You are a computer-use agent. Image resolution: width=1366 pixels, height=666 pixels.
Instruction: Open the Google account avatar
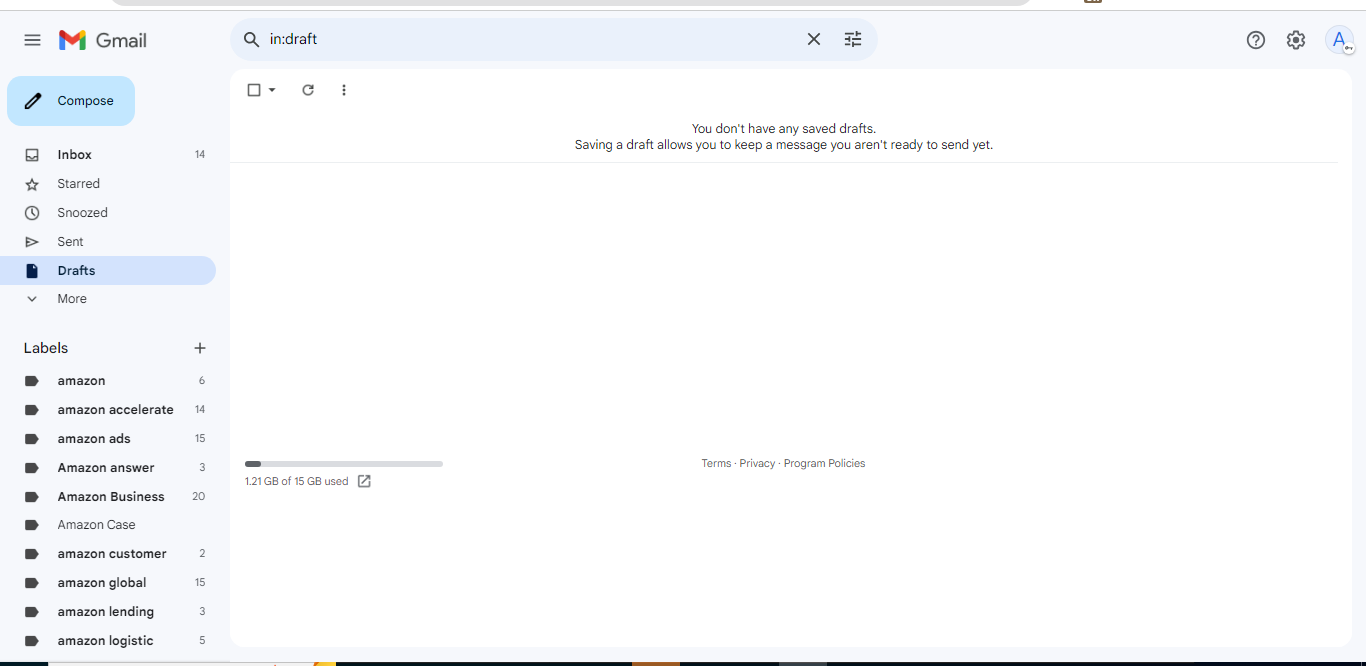[x=1339, y=40]
